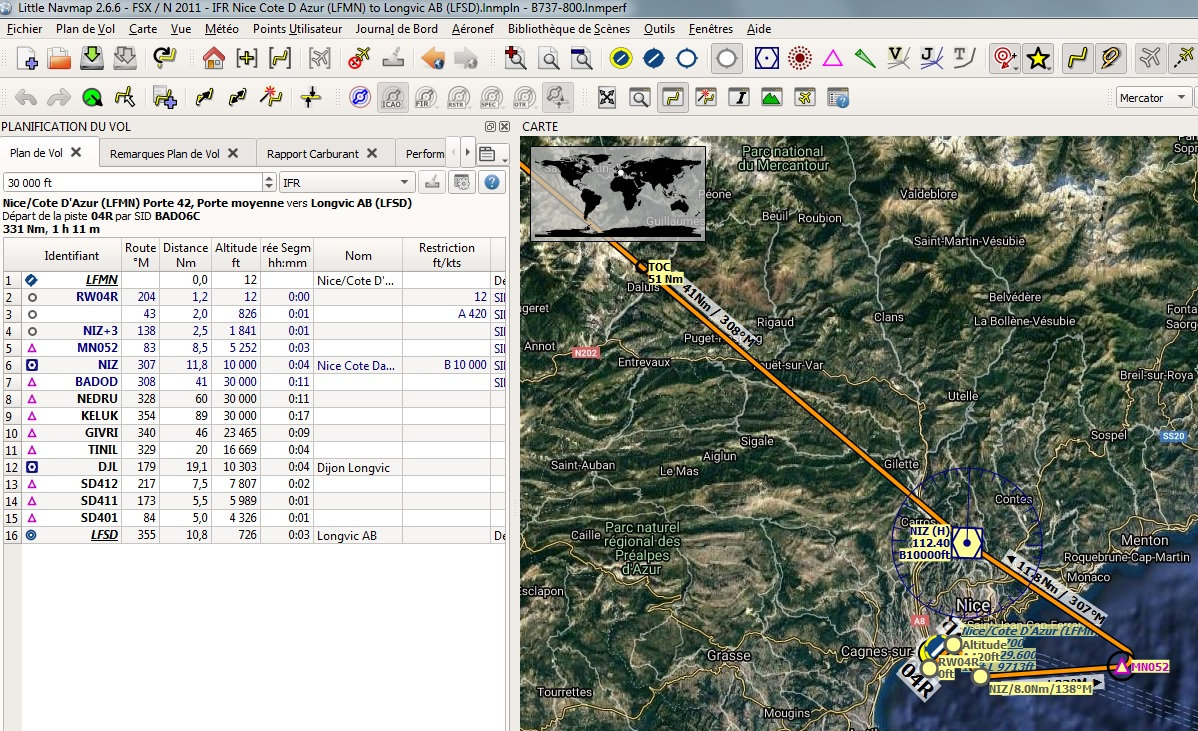
Task: Click the zoom-in magnifier icon
Action: pyautogui.click(x=516, y=59)
